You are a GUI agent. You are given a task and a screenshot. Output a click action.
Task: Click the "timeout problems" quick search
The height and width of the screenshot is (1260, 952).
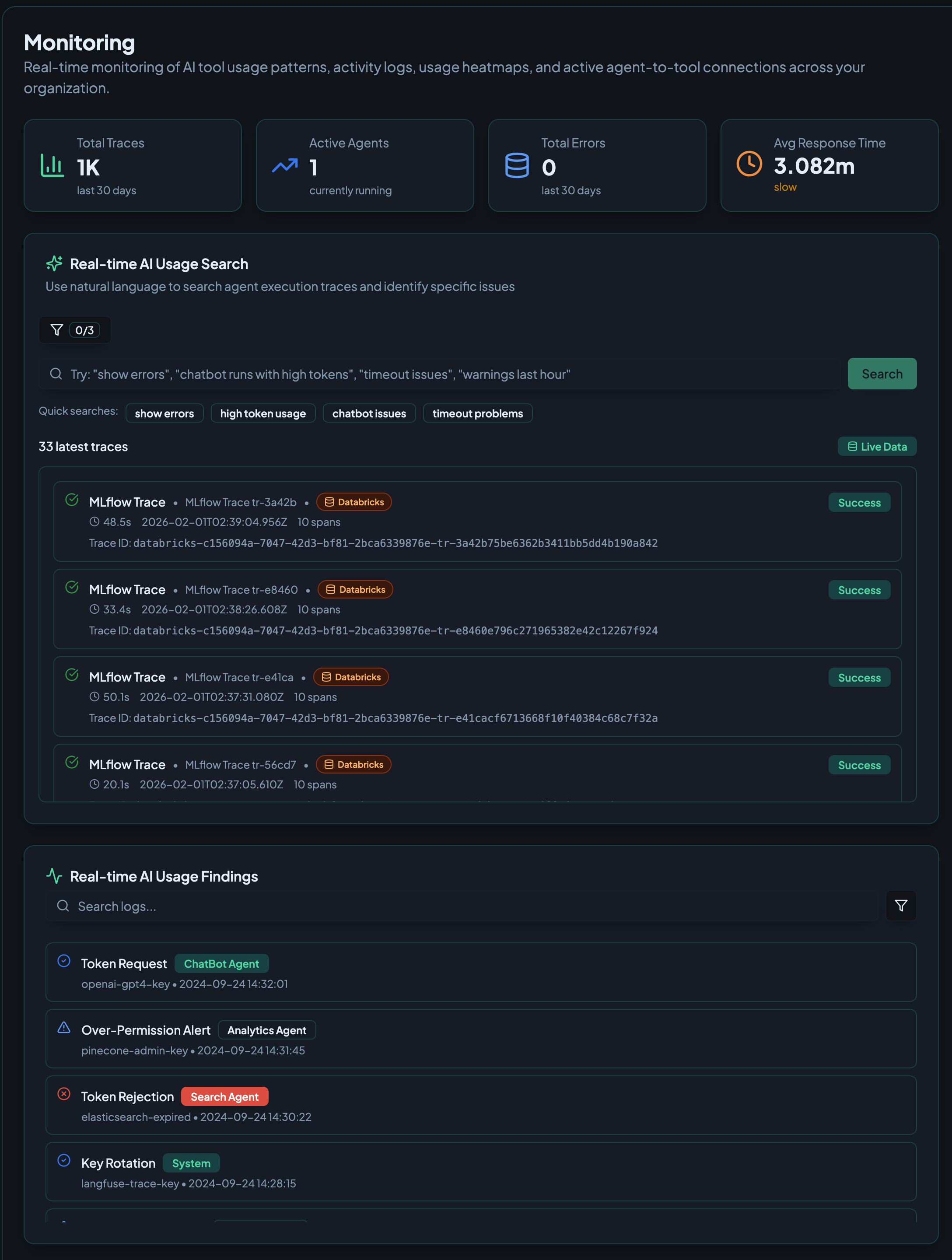coord(477,413)
